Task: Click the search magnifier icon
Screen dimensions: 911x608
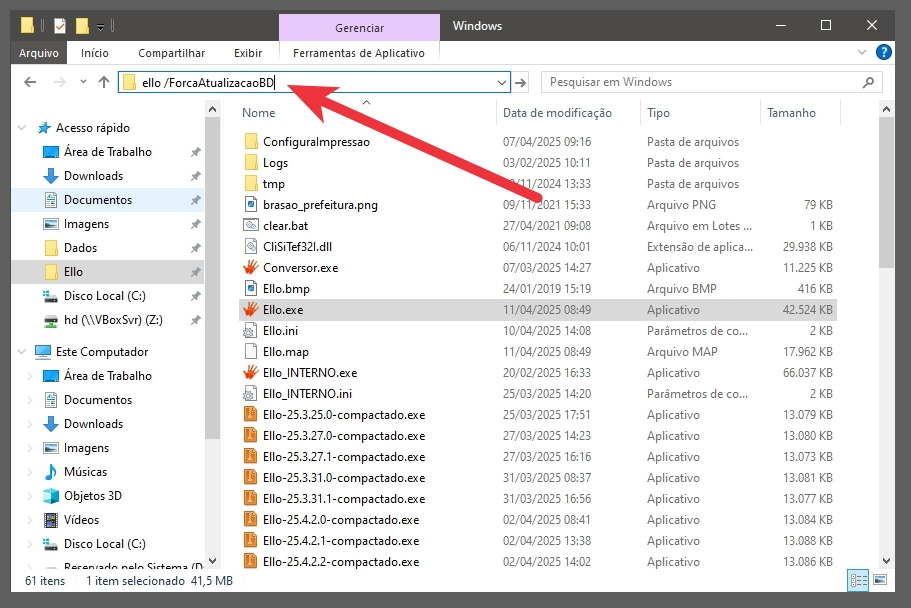Action: (x=869, y=82)
